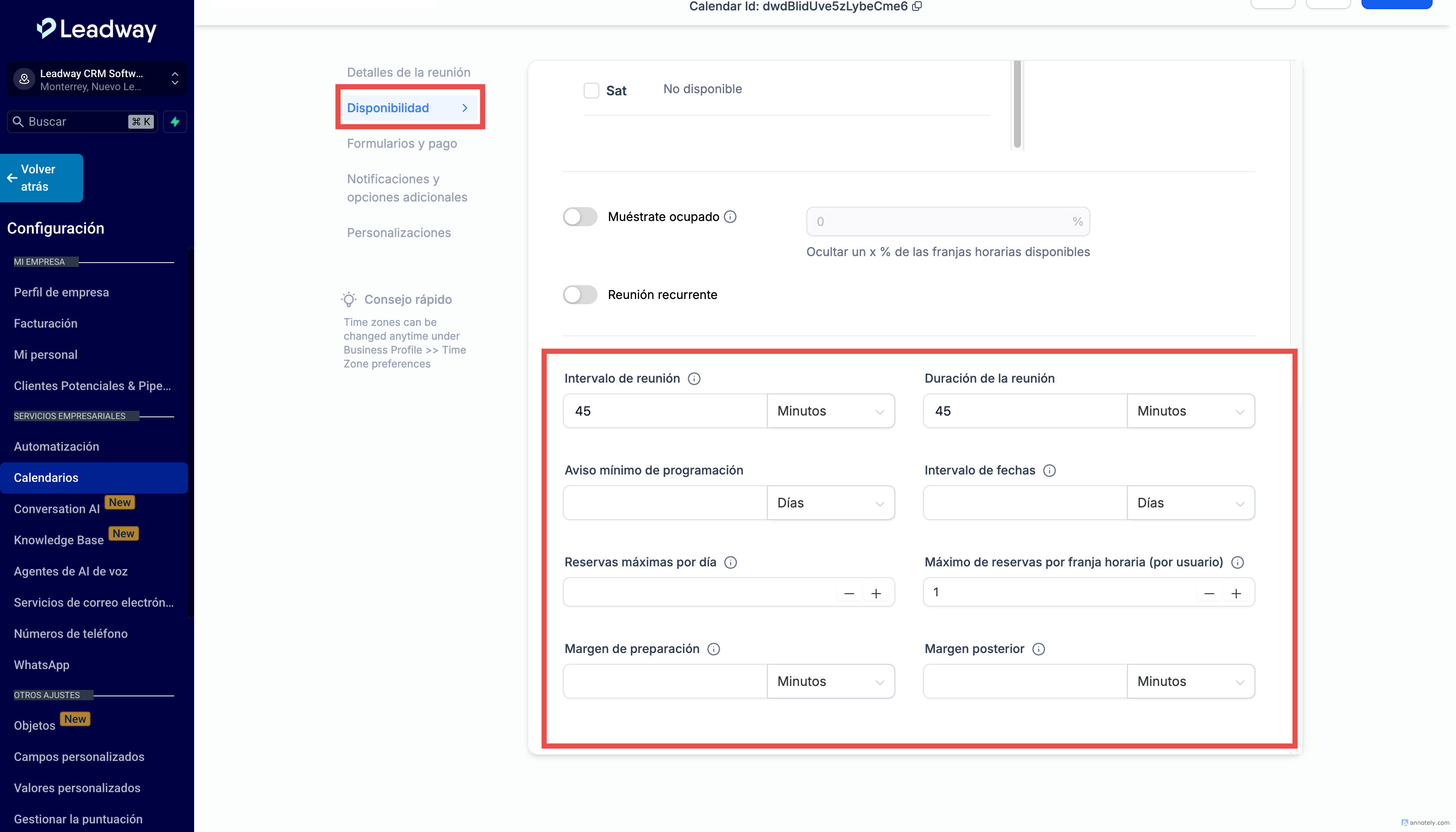Click info icon next to Intervalo de fechas
Screen dimensions: 1456x832
point(1049,470)
